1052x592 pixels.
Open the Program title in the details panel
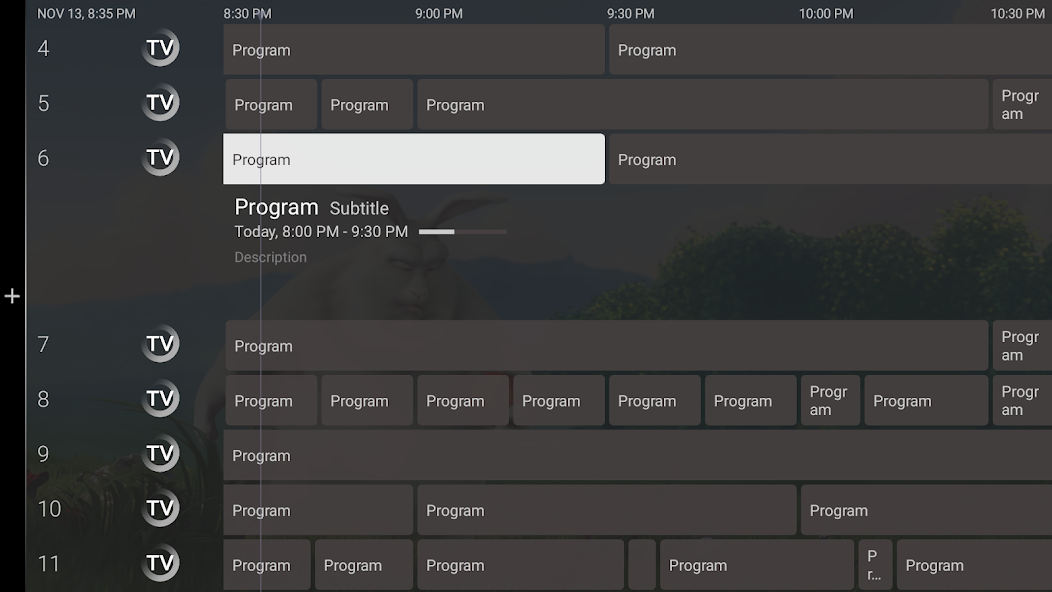tap(277, 208)
